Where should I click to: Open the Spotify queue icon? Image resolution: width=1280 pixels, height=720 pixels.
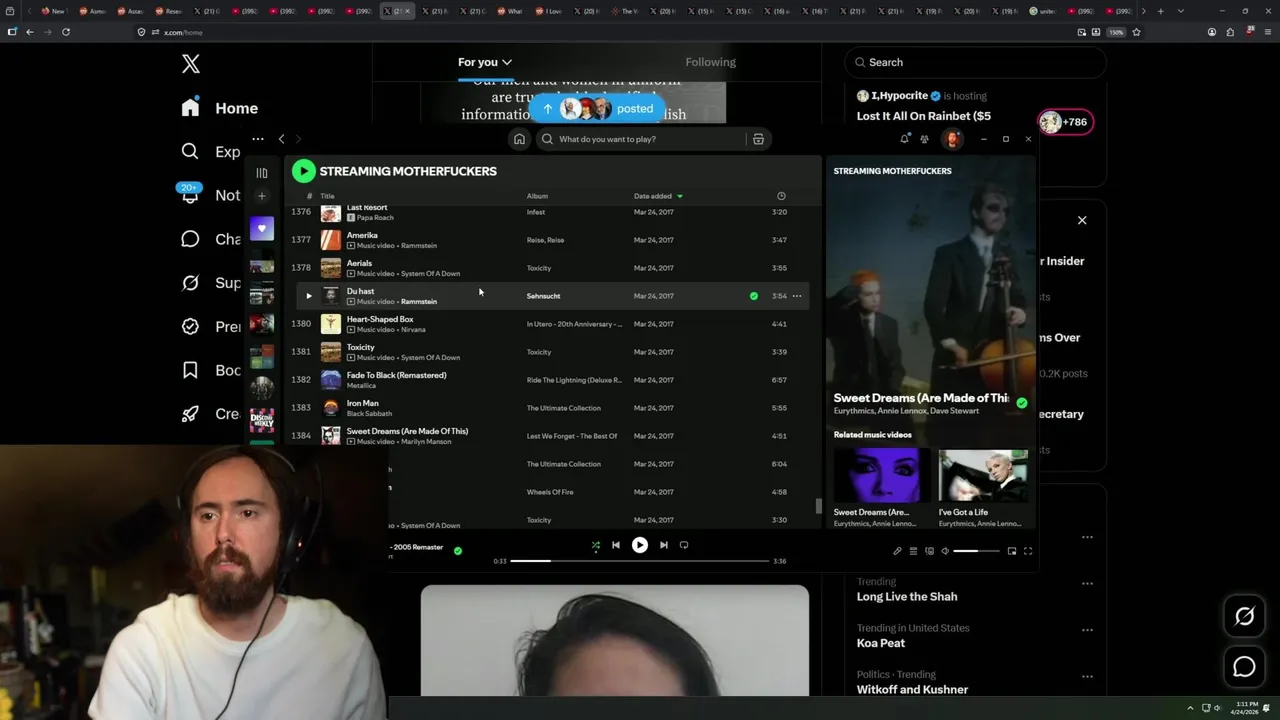click(x=913, y=551)
